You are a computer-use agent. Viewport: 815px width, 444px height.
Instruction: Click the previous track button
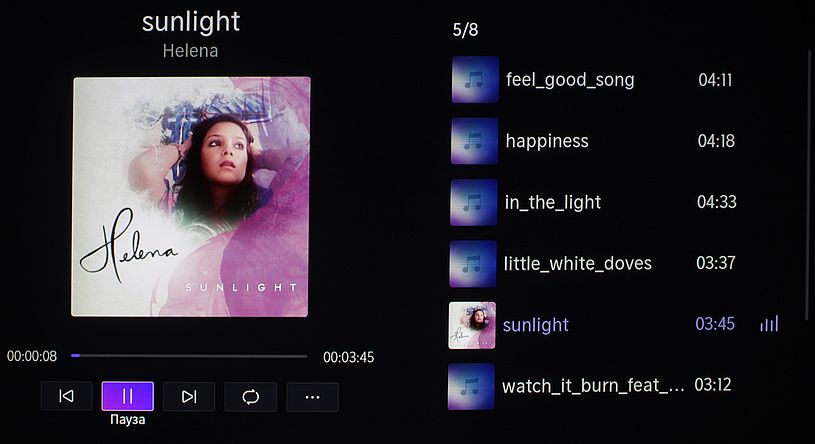coord(67,396)
